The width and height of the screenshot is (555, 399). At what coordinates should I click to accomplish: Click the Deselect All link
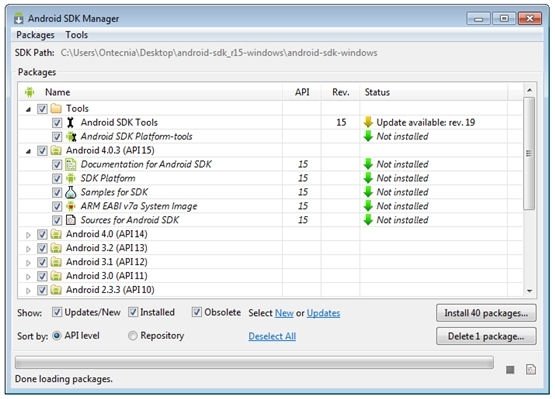coord(272,336)
